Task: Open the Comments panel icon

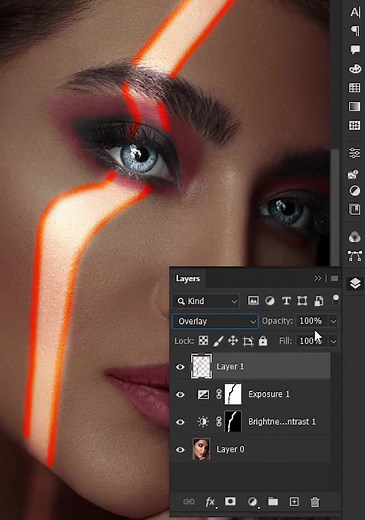Action: pyautogui.click(x=355, y=50)
